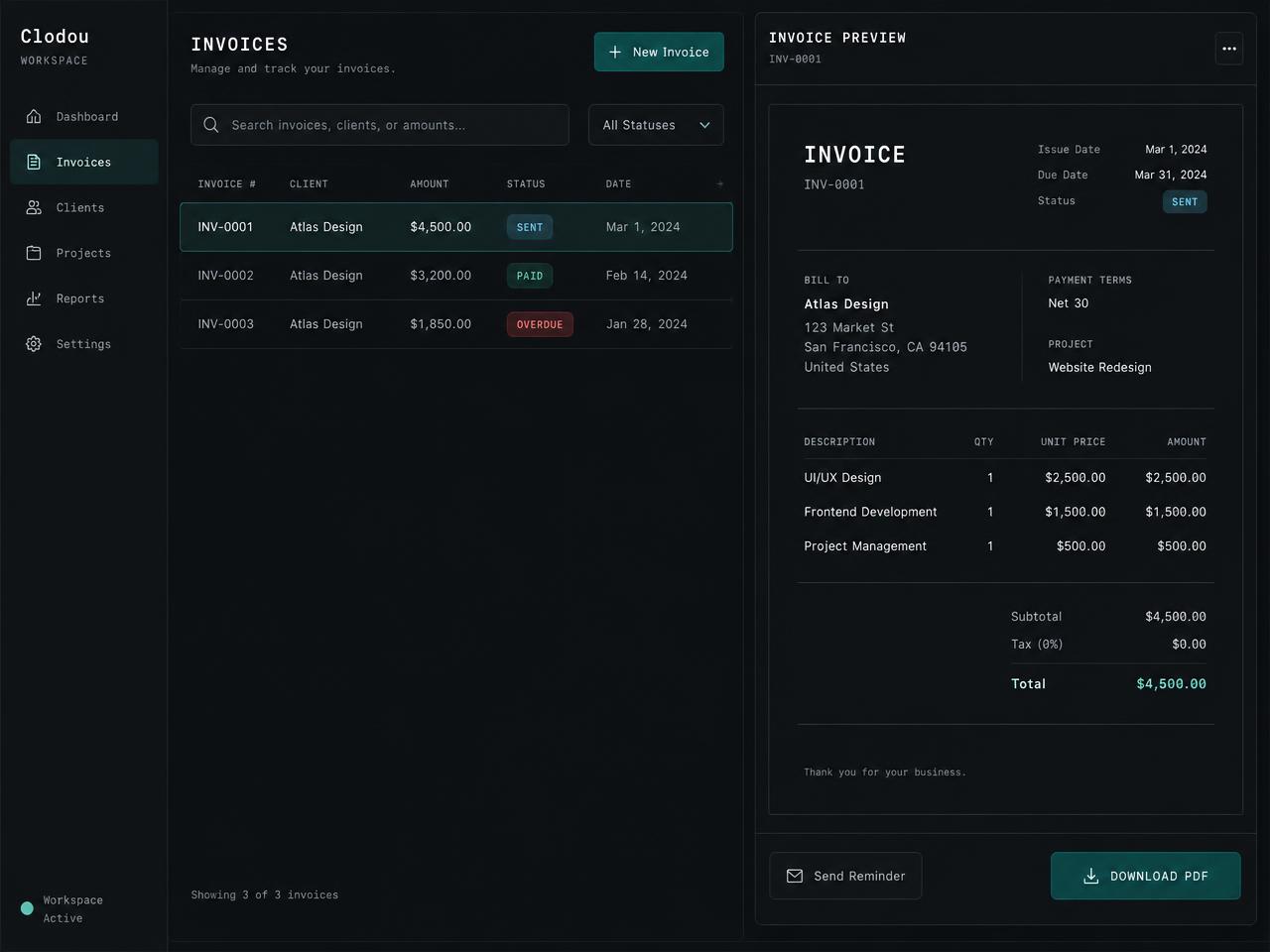Open the Settings gear icon in sidebar
This screenshot has height=952, width=1270.
point(34,344)
